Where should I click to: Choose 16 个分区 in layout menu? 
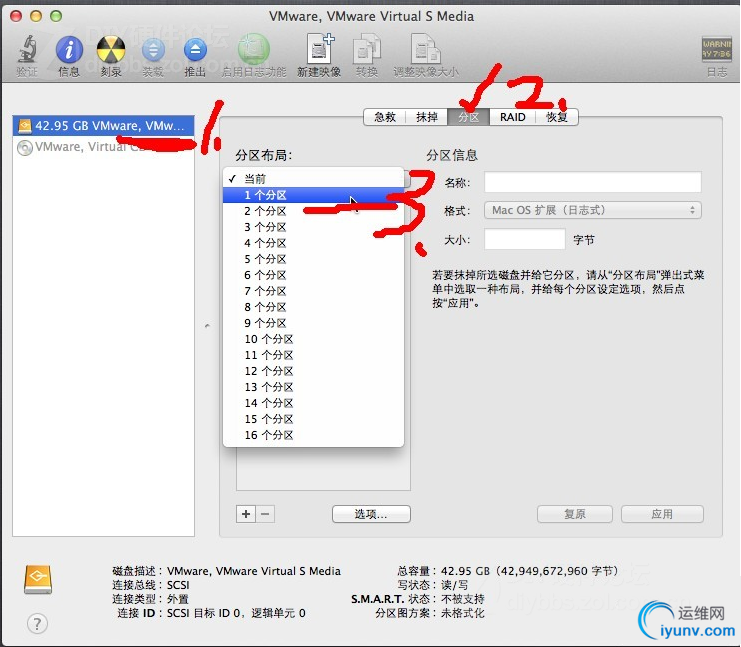pyautogui.click(x=313, y=435)
